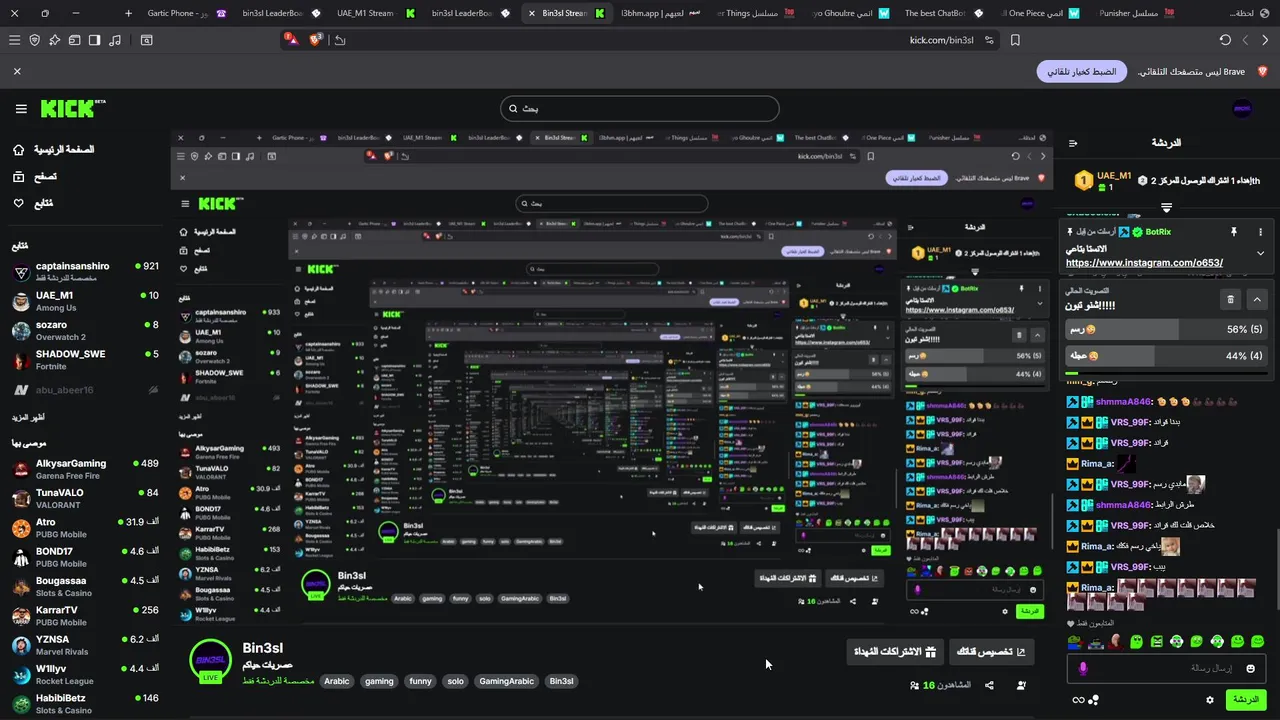The width and height of the screenshot is (1280, 720).
Task: Expand the BotRix pinned message chevron
Action: coord(1260,253)
